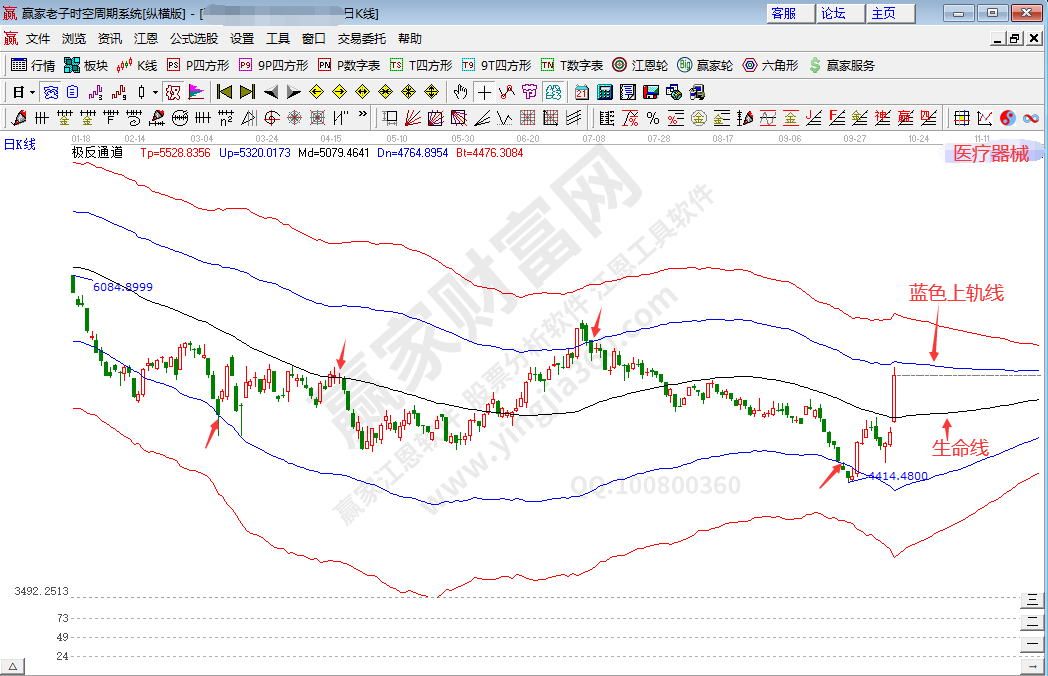1048x676 pixels.
Task: Click the 客服 button in title bar
Action: pyautogui.click(x=784, y=13)
